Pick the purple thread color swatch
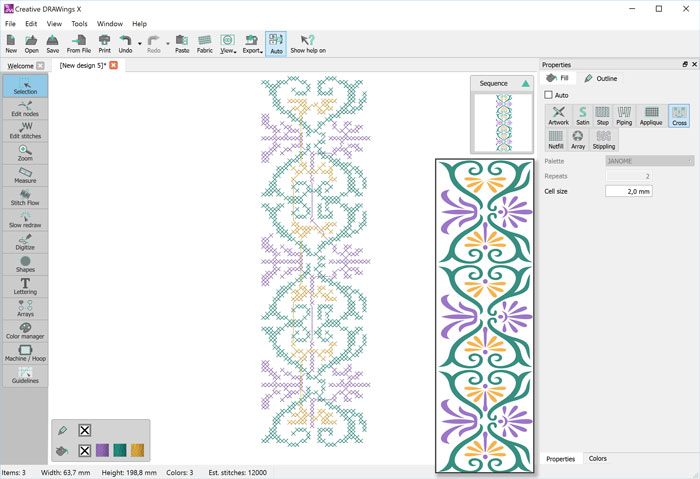The height and width of the screenshot is (479, 700). [x=103, y=451]
